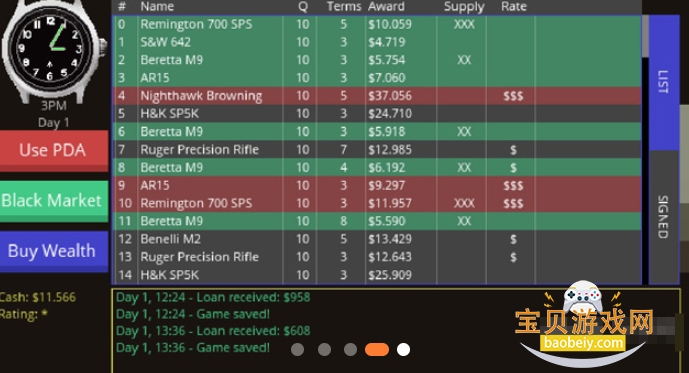Select contract 13 Ruger Precision Rifle
Screen dimensions: 689x373
pos(377,257)
